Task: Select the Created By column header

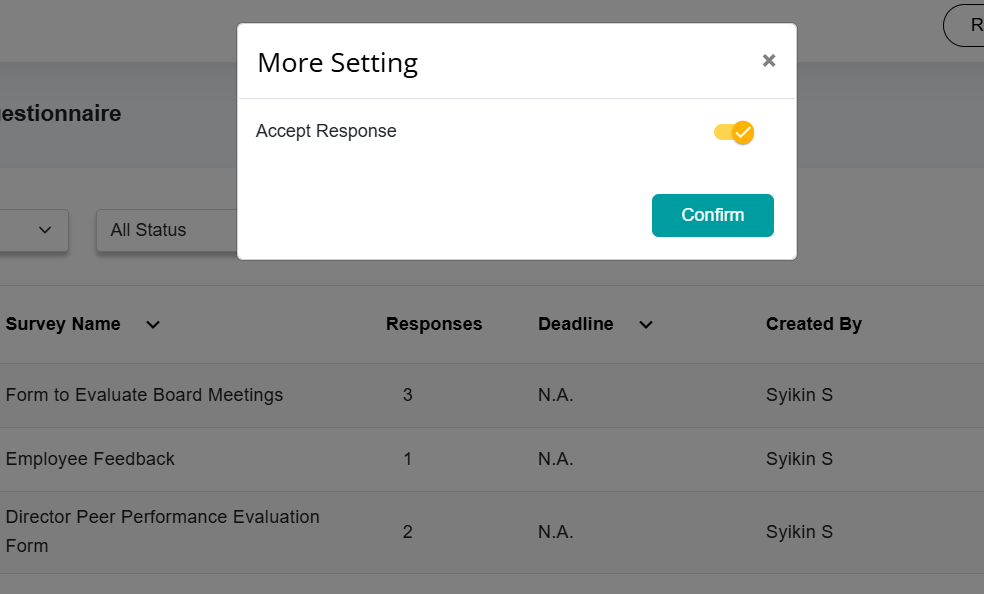Action: click(813, 324)
